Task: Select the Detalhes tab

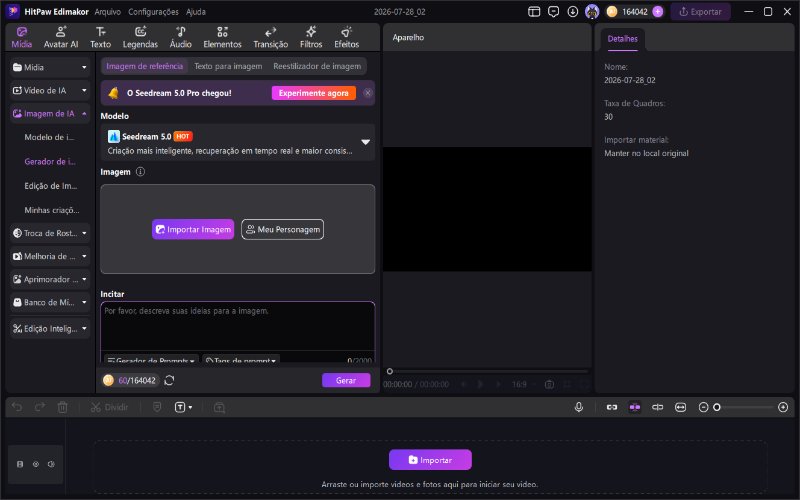Action: point(622,39)
